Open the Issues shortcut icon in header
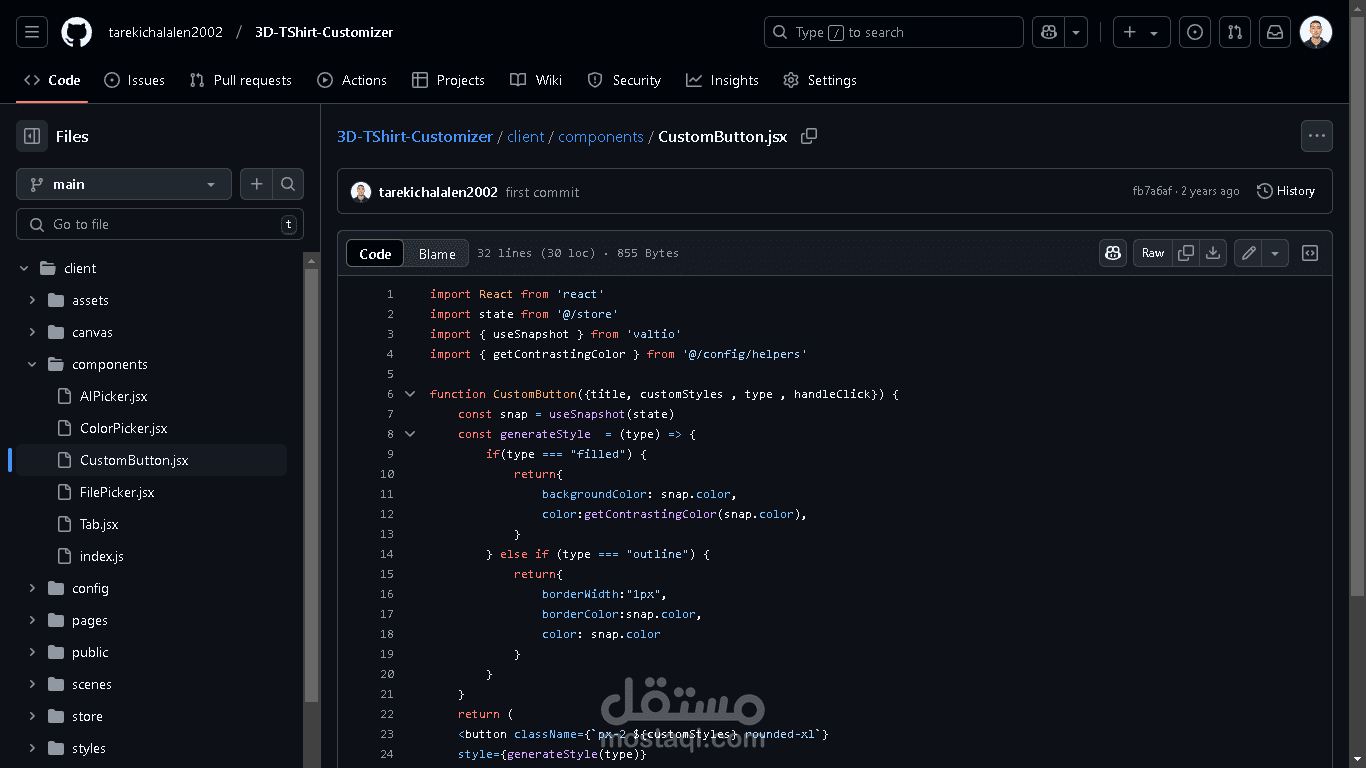The height and width of the screenshot is (768, 1366). [1195, 32]
